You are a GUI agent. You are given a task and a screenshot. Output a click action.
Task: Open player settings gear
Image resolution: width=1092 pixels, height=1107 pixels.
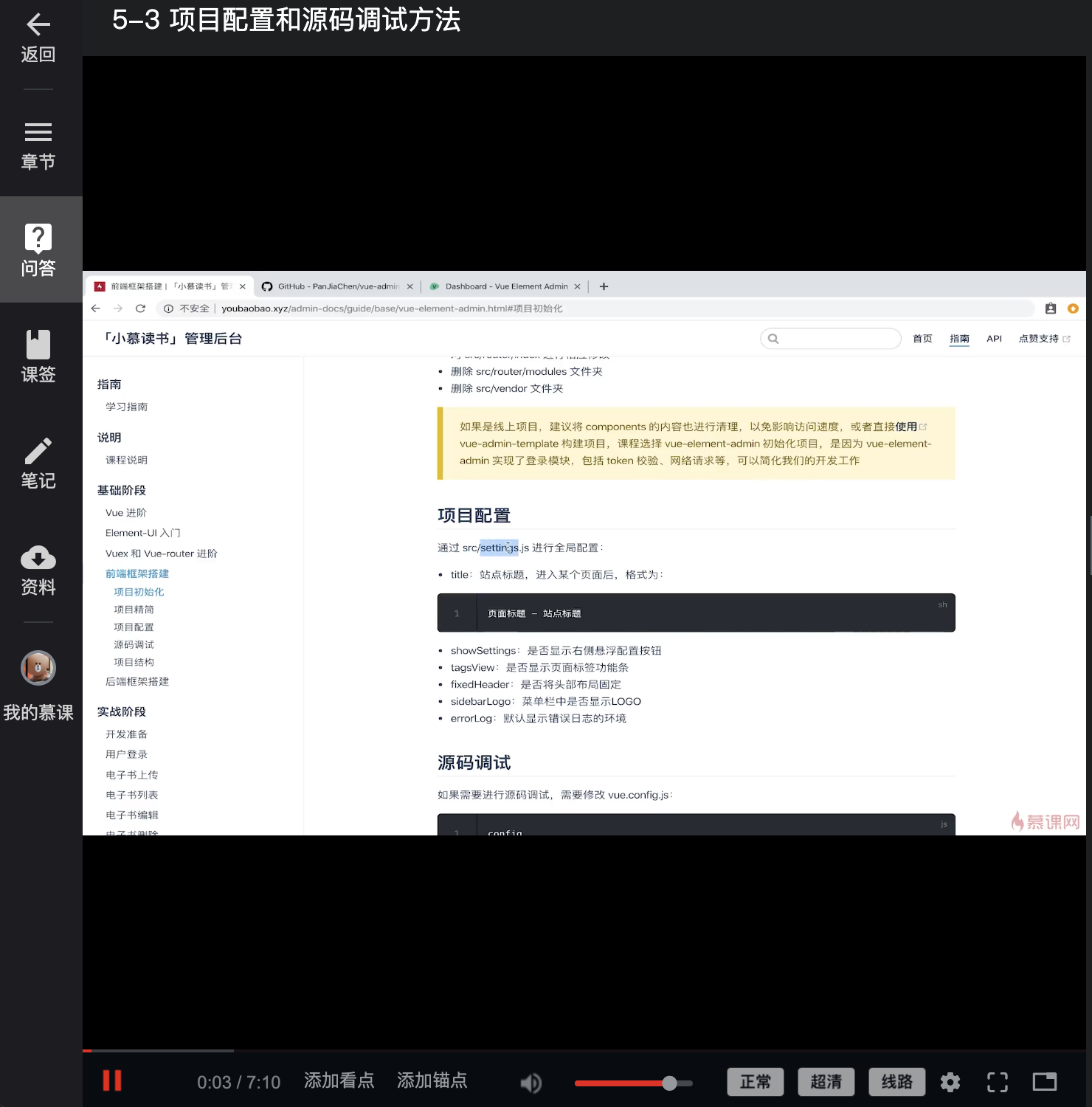(x=950, y=1082)
